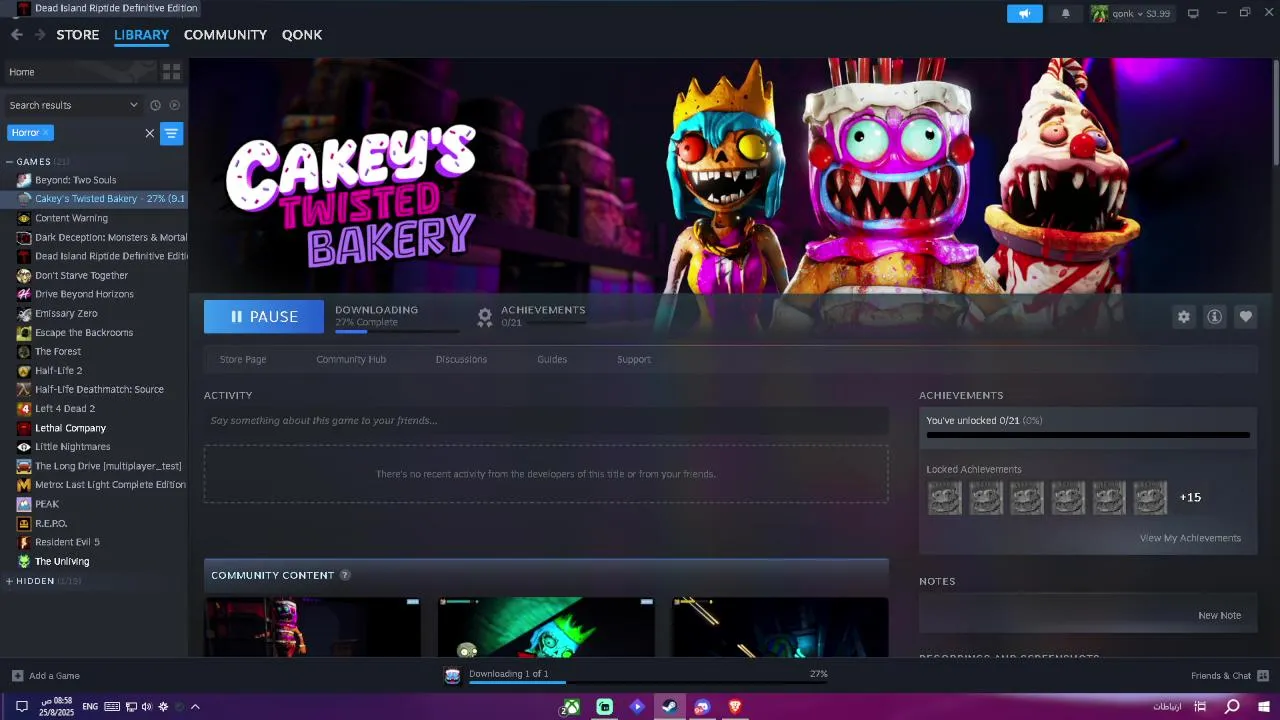Show game info icon
1280x720 pixels.
1214,317
